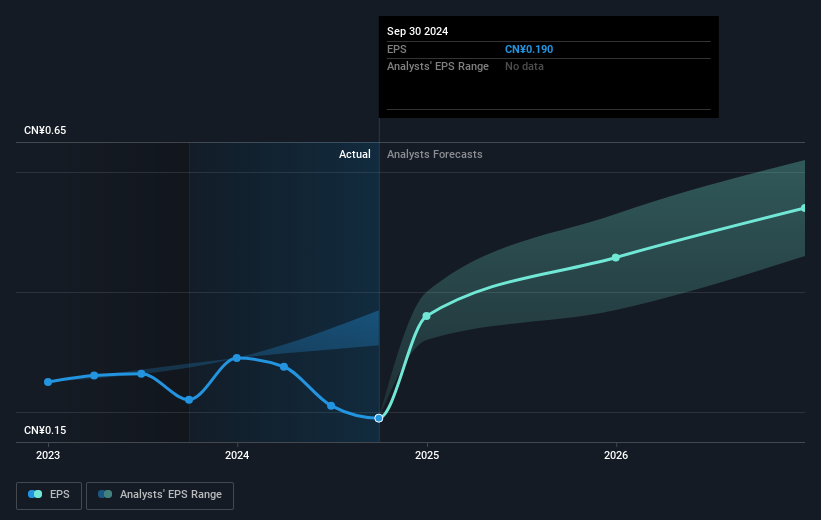Viewport: 821px width, 520px height.
Task: Select the second 2023 EPS data point
Action: coord(94,375)
